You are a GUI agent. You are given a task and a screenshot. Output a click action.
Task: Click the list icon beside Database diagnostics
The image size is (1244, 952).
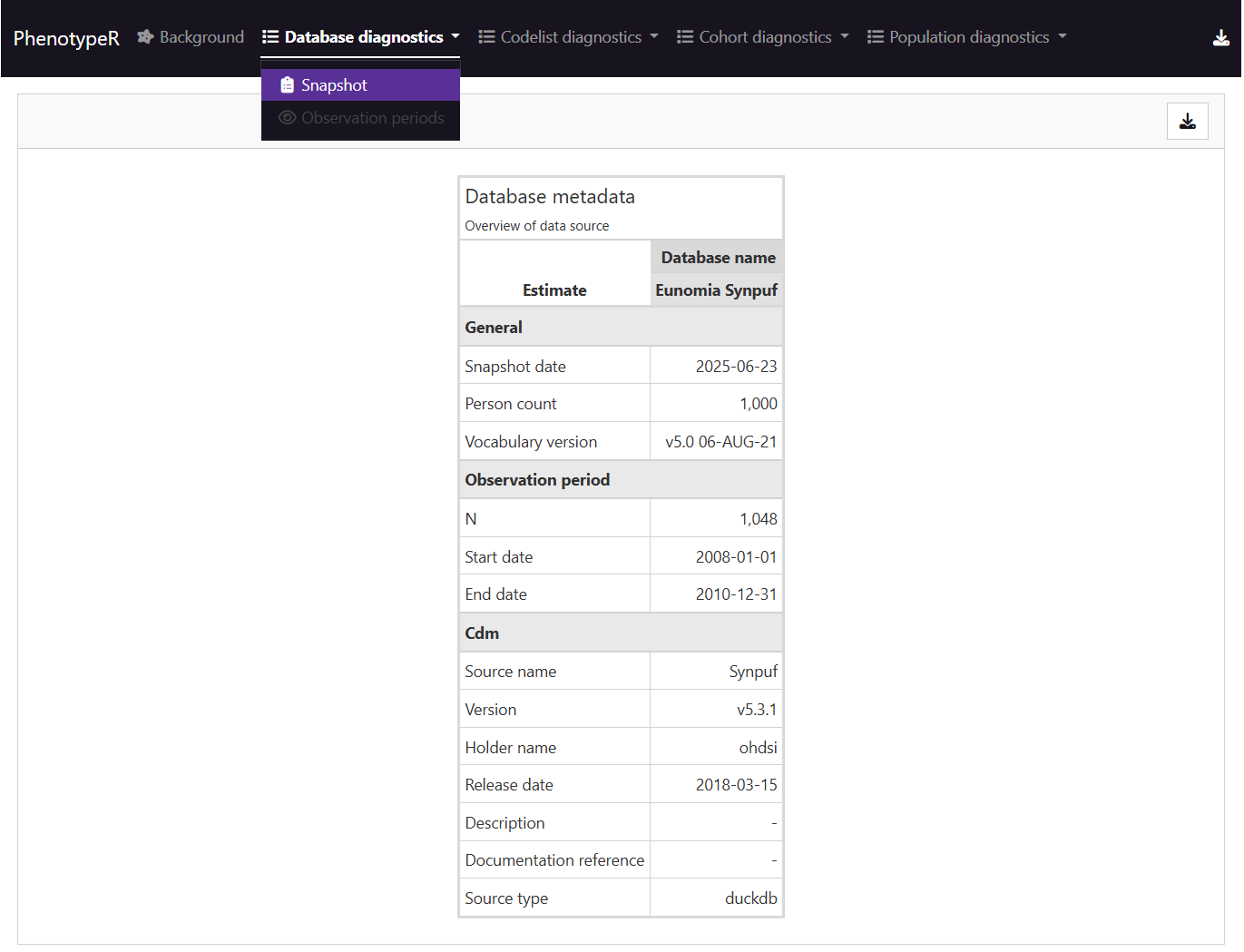(x=270, y=37)
